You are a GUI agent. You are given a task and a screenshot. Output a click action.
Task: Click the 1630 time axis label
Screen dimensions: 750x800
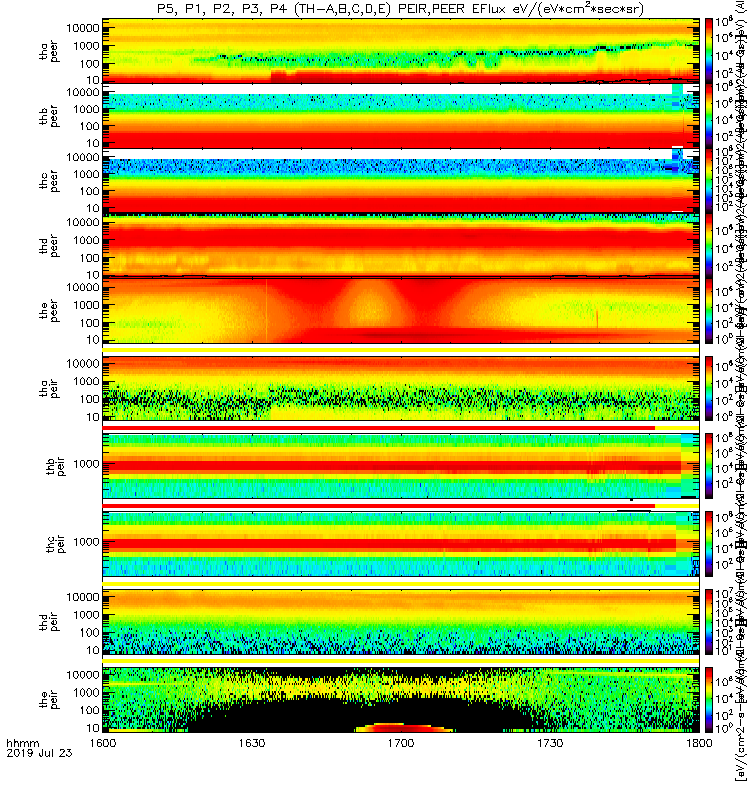(x=252, y=743)
